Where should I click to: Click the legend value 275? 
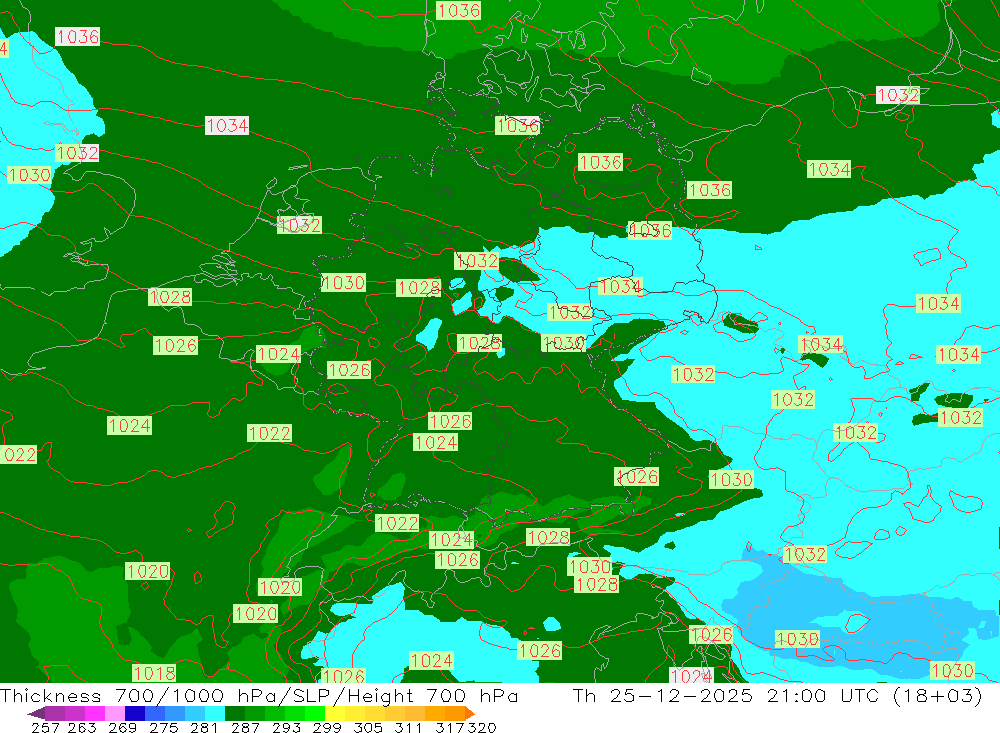point(163,727)
